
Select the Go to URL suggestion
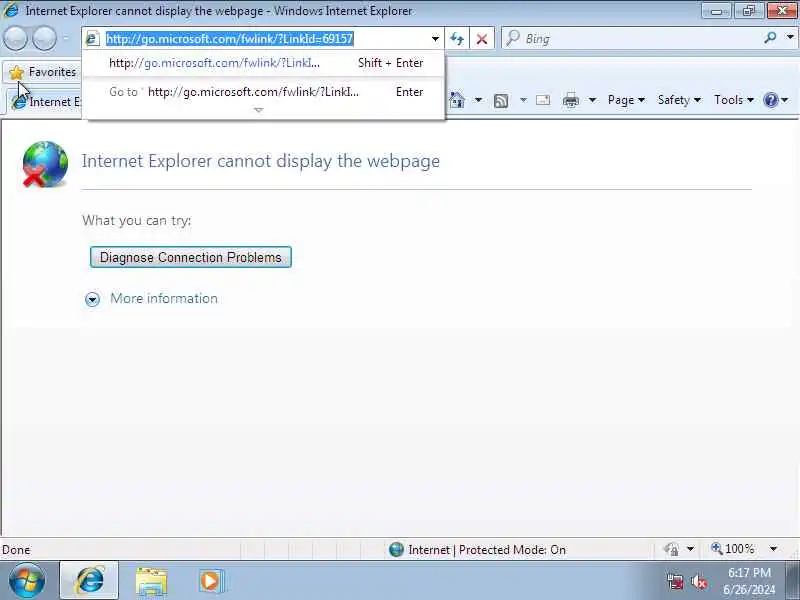[265, 92]
